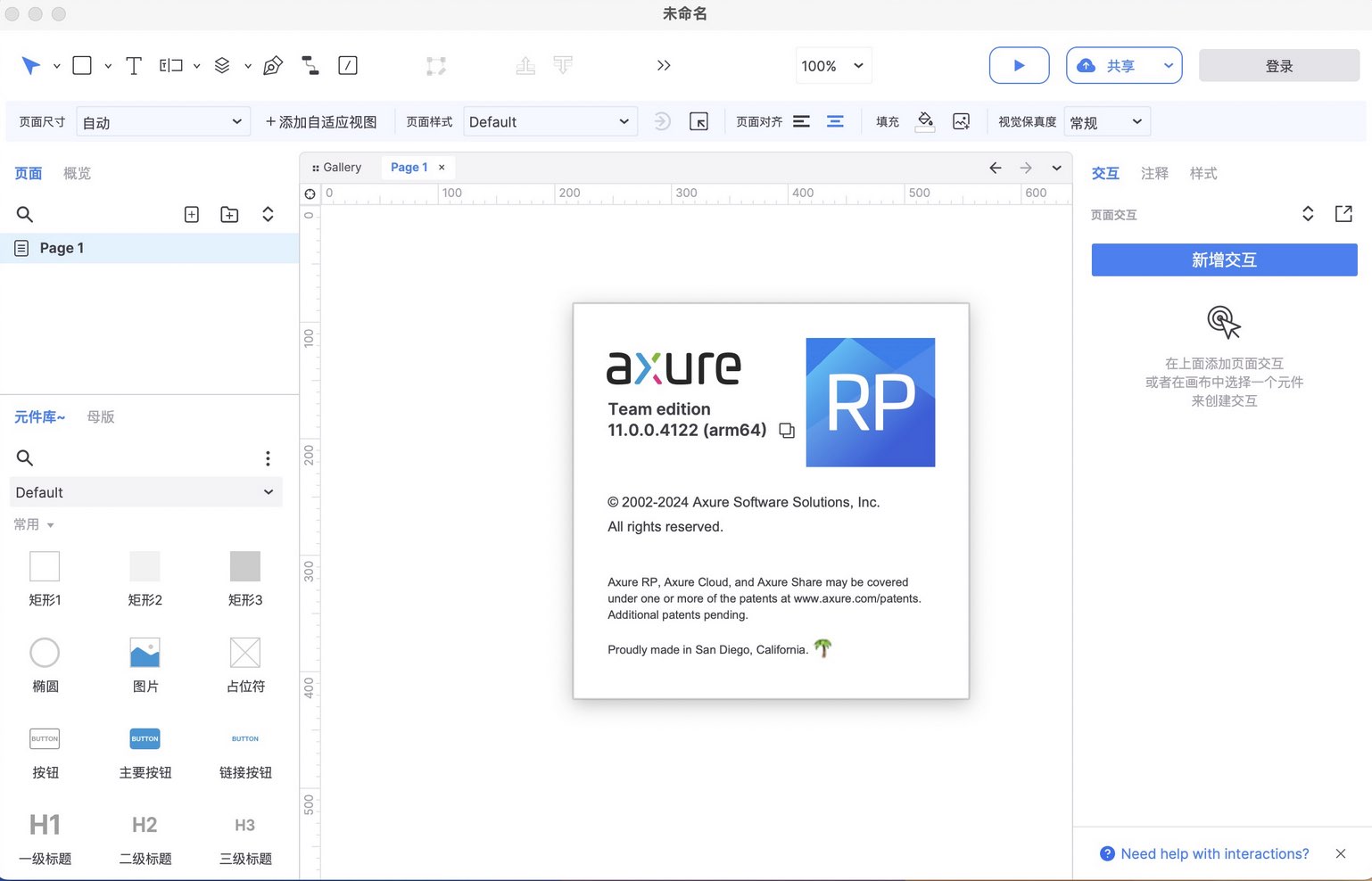Choose the Connector tool
1372x881 pixels.
pyautogui.click(x=310, y=65)
